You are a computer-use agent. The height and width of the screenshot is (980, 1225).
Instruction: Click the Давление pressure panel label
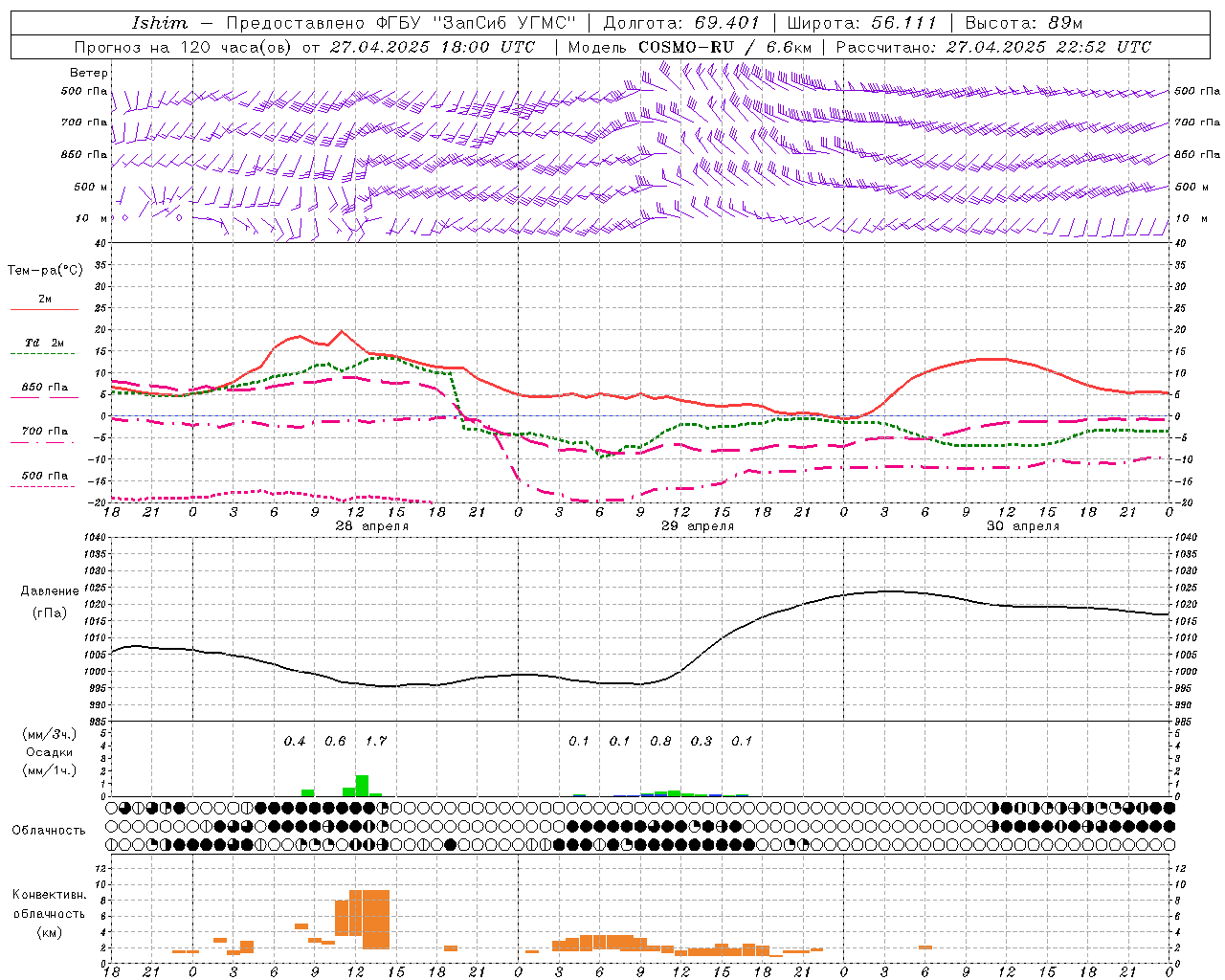[50, 591]
